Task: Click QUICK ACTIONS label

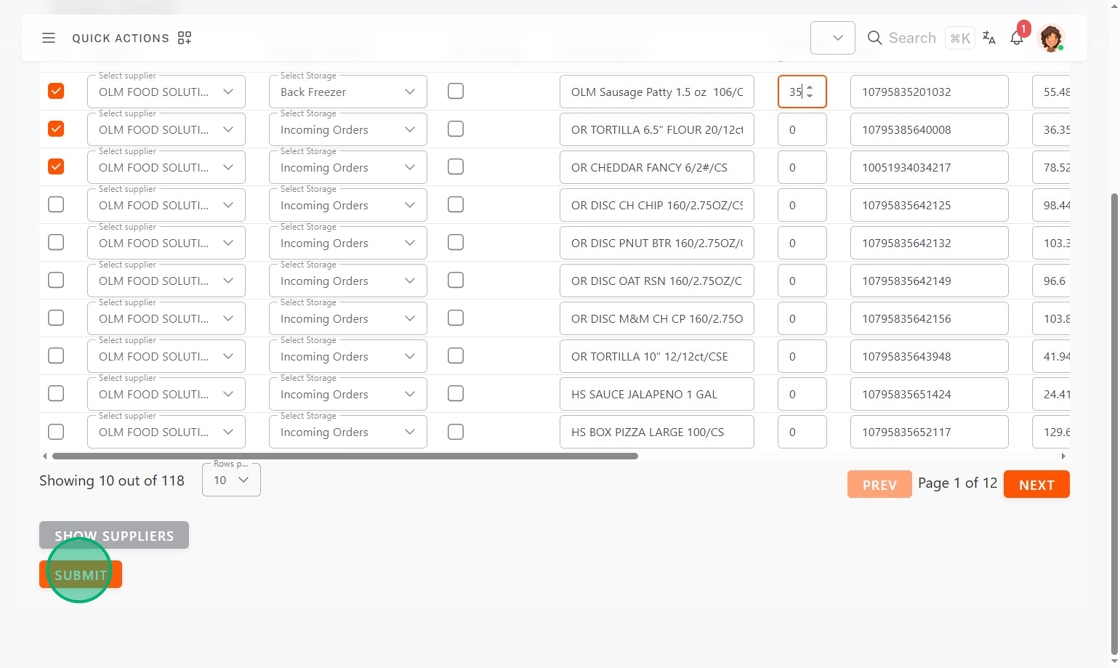Action: [121, 38]
